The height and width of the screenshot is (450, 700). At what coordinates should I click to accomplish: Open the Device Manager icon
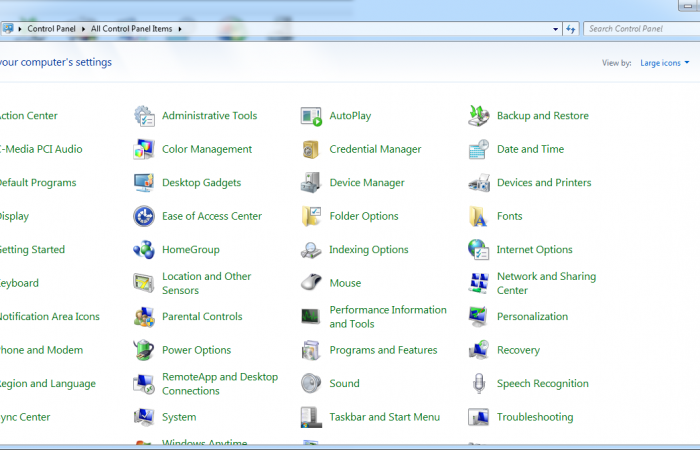coord(312,183)
